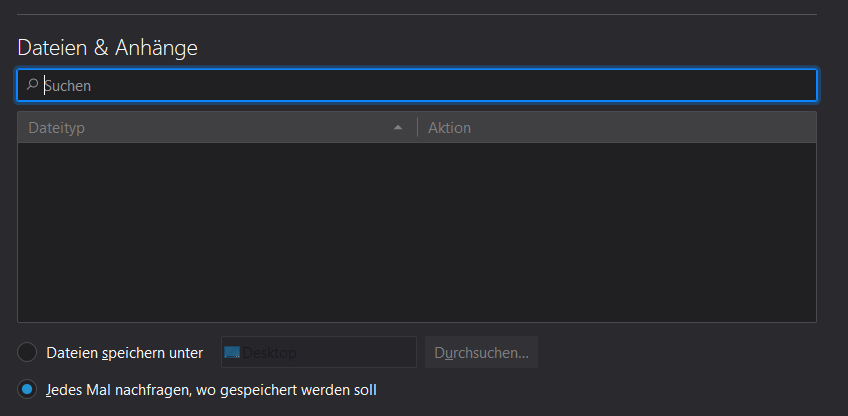Image resolution: width=848 pixels, height=416 pixels.
Task: Click the "Dateityp" header text
Action: [x=56, y=128]
